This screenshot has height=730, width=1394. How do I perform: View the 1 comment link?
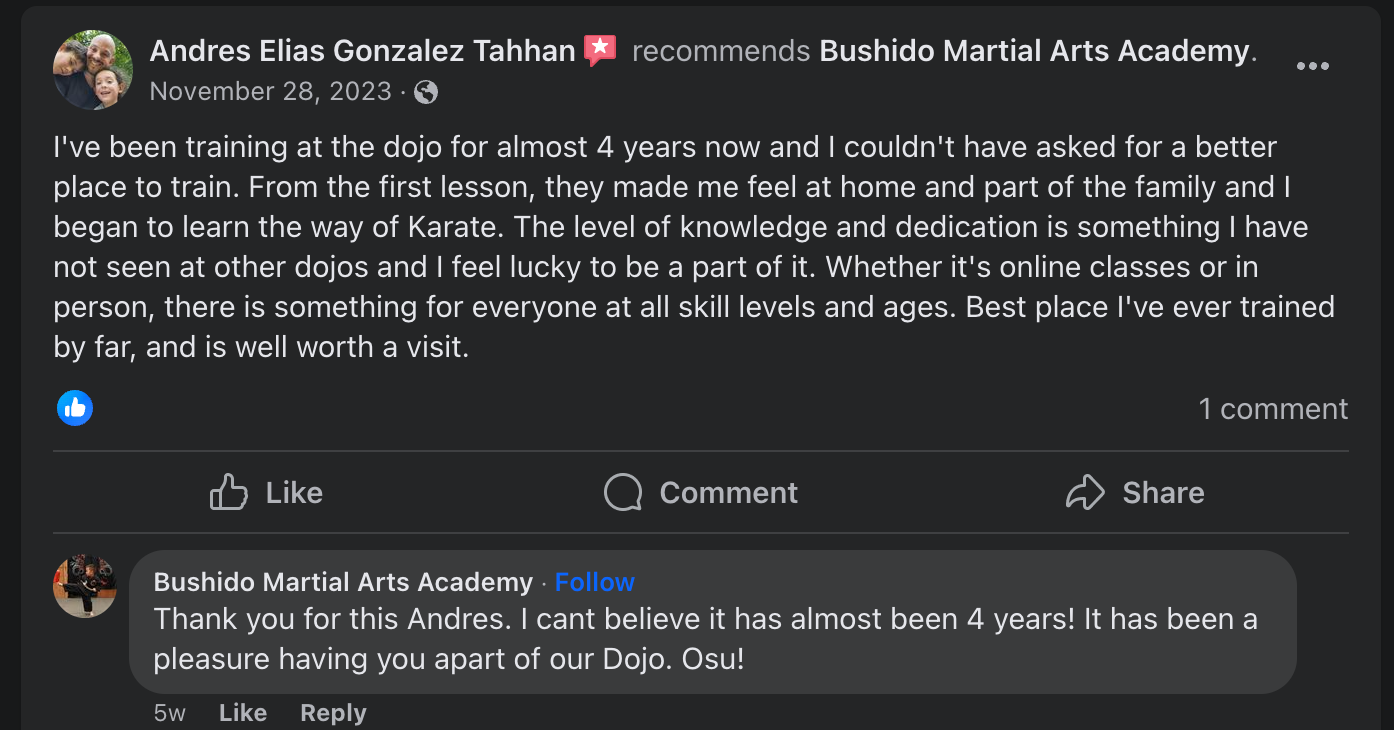click(x=1273, y=409)
